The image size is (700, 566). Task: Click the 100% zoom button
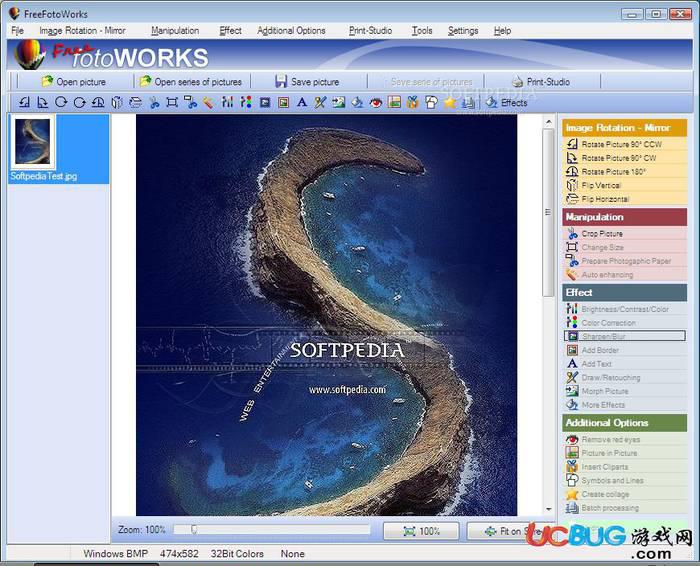coord(421,531)
